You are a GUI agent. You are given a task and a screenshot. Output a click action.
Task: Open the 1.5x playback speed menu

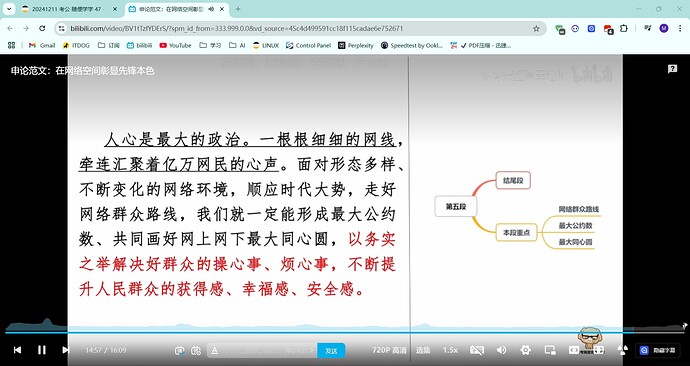pos(450,350)
